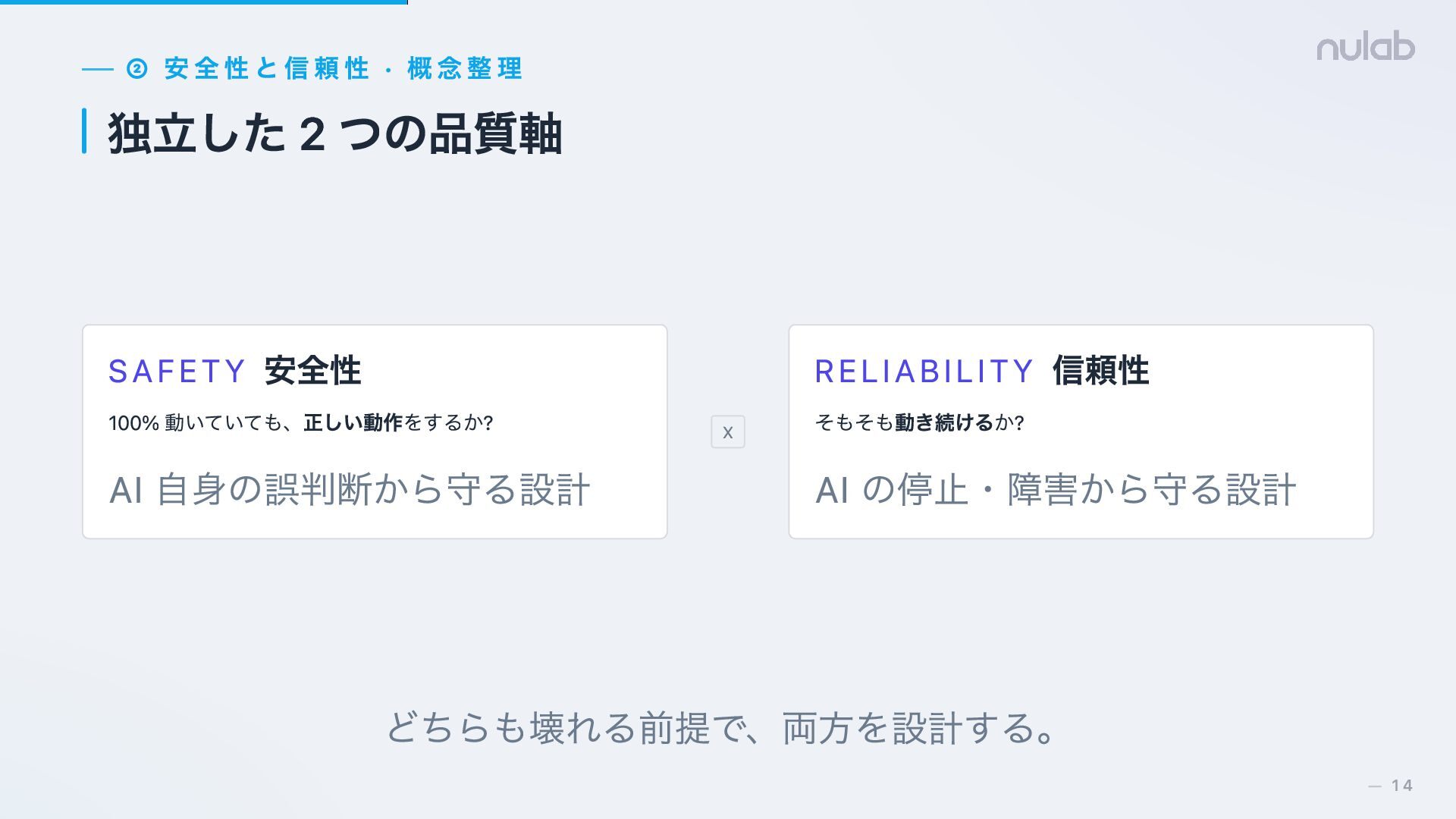Click the blue slide progress bar at top
The width and height of the screenshot is (1456, 819).
(203, 2)
